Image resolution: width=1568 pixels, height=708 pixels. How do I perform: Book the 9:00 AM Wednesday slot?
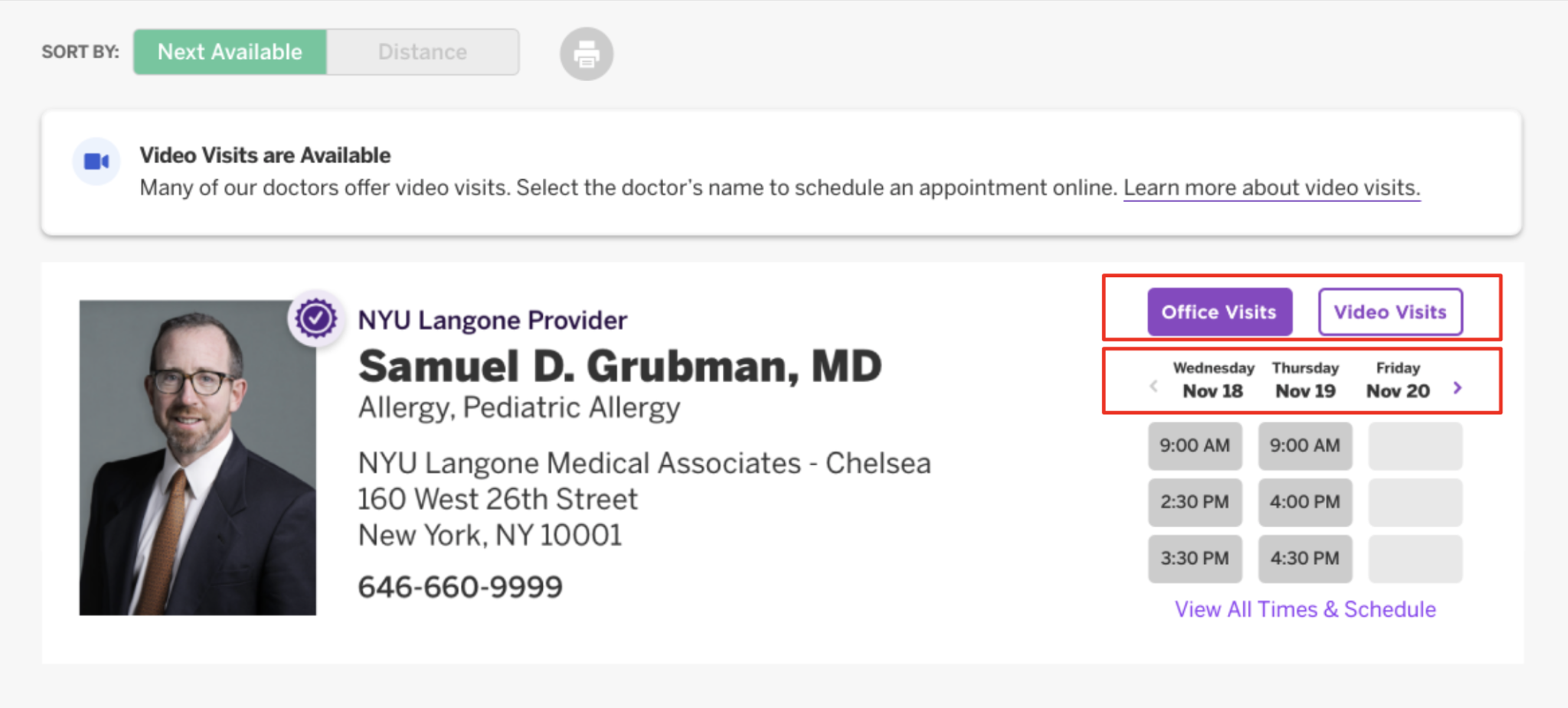pyautogui.click(x=1194, y=445)
